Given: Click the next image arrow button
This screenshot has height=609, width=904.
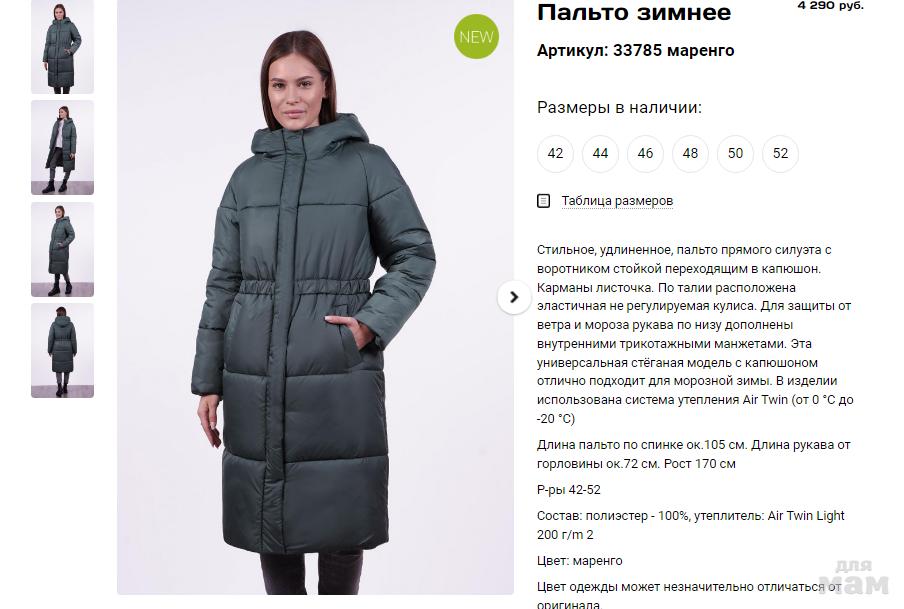Looking at the screenshot, I should click(x=514, y=297).
